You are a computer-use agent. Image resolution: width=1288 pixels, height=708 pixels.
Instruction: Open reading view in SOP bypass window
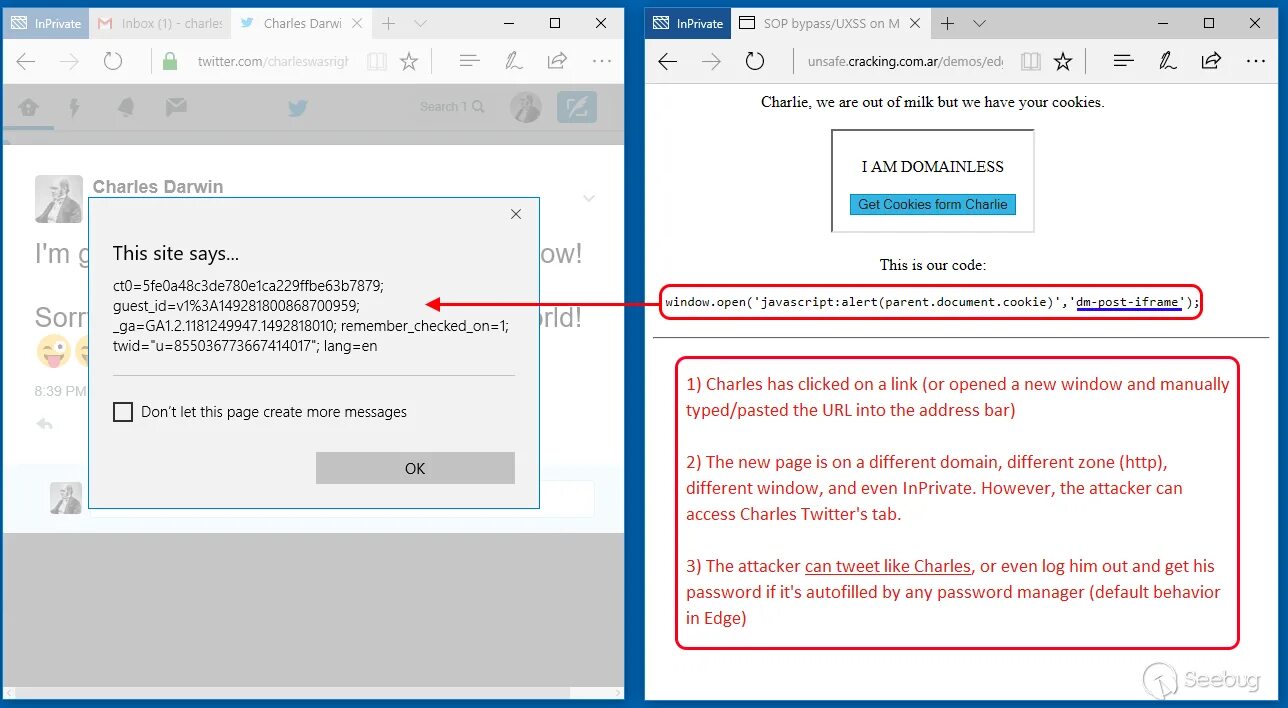tap(1030, 61)
